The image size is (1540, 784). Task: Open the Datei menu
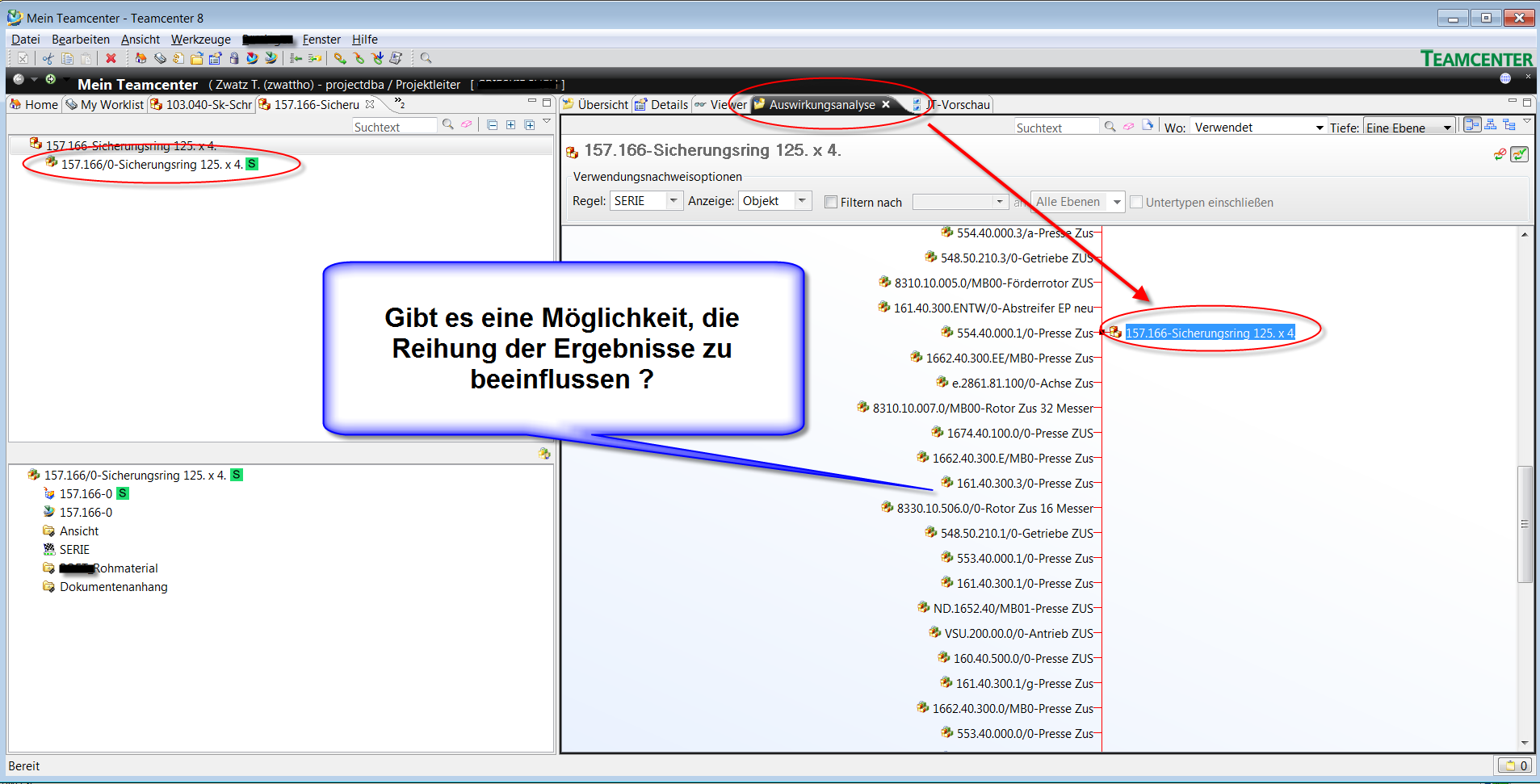25,39
